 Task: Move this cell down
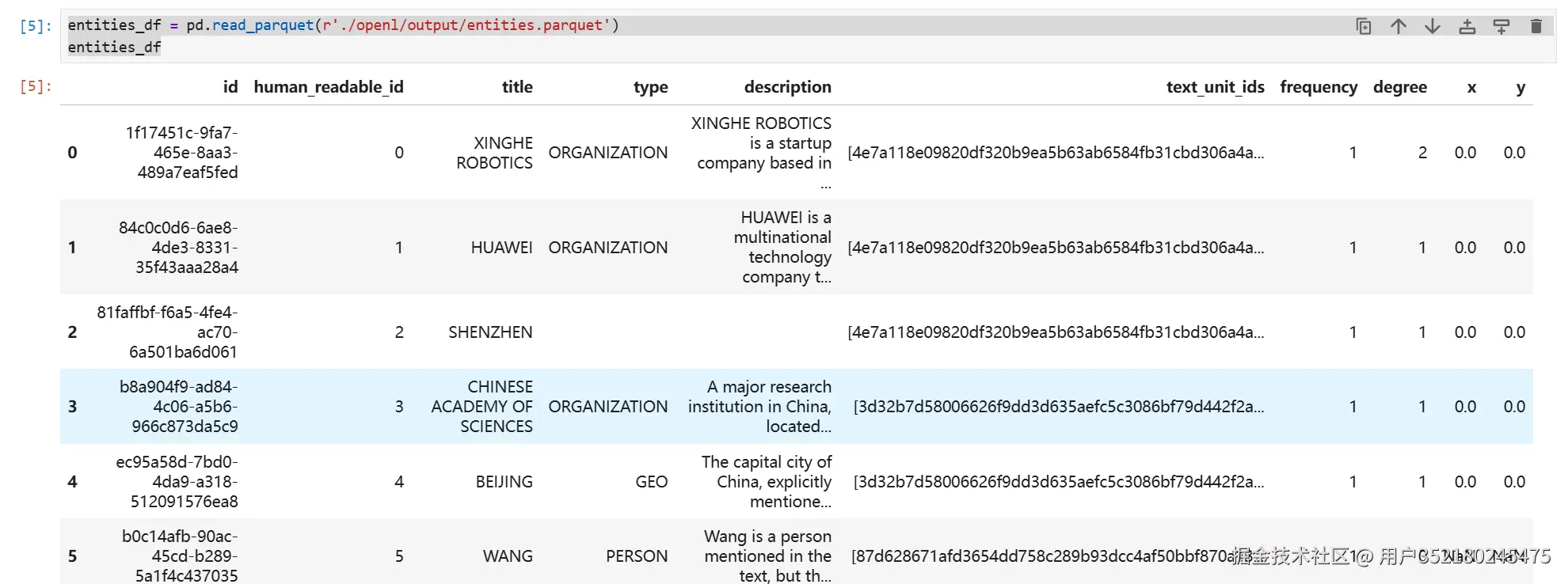point(1433,26)
